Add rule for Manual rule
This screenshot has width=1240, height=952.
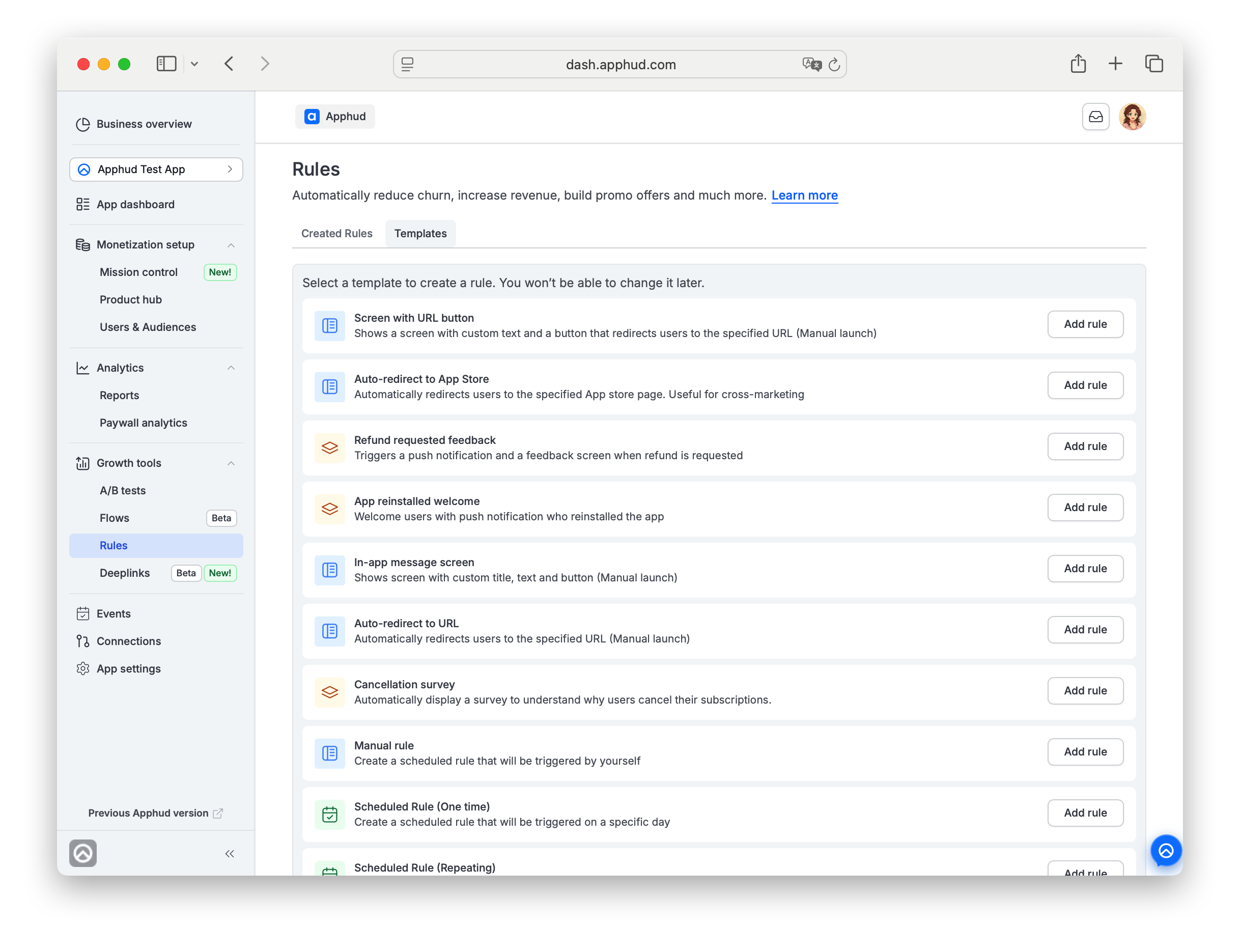click(x=1085, y=752)
